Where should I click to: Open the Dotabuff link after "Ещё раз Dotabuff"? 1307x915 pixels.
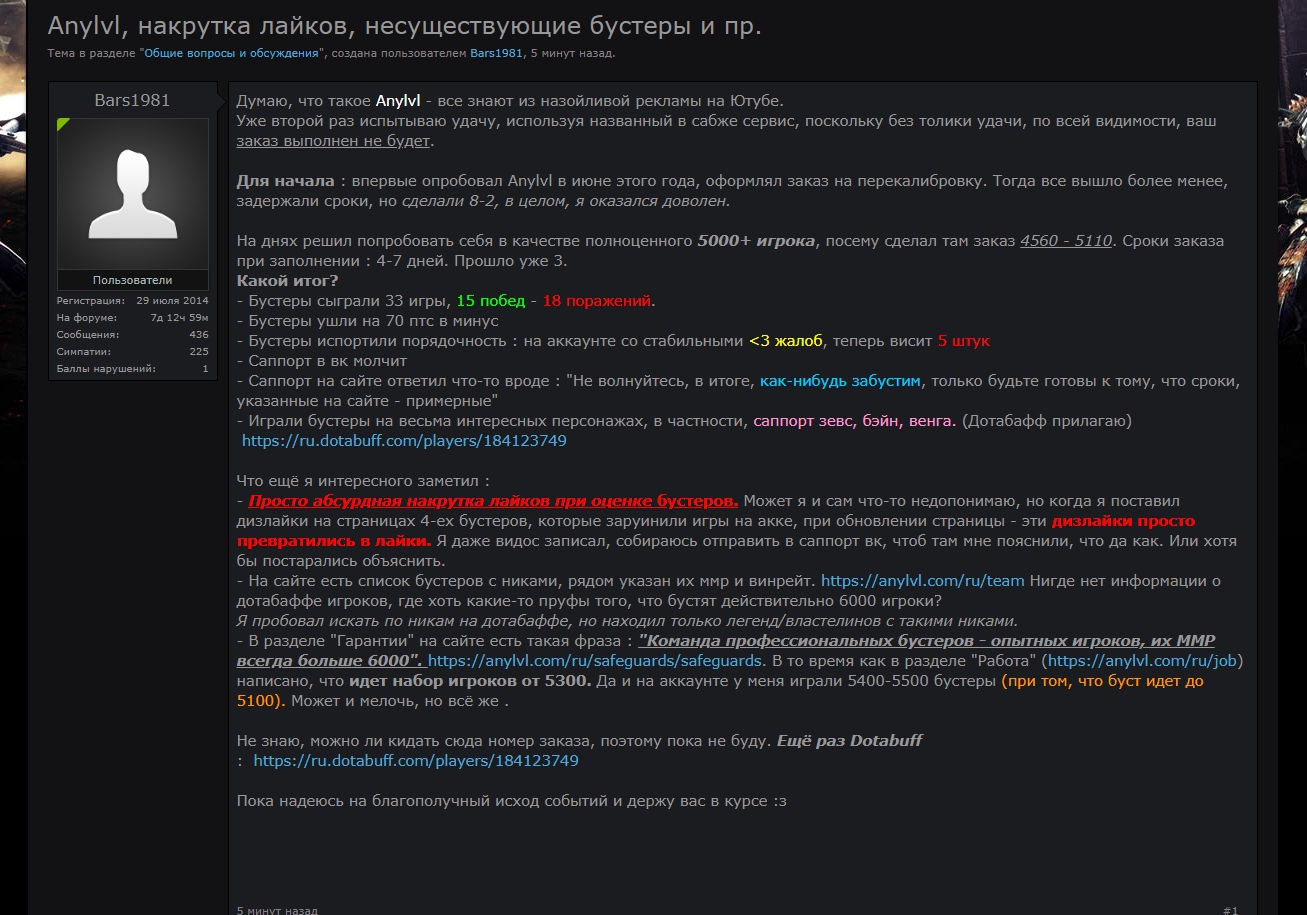416,760
